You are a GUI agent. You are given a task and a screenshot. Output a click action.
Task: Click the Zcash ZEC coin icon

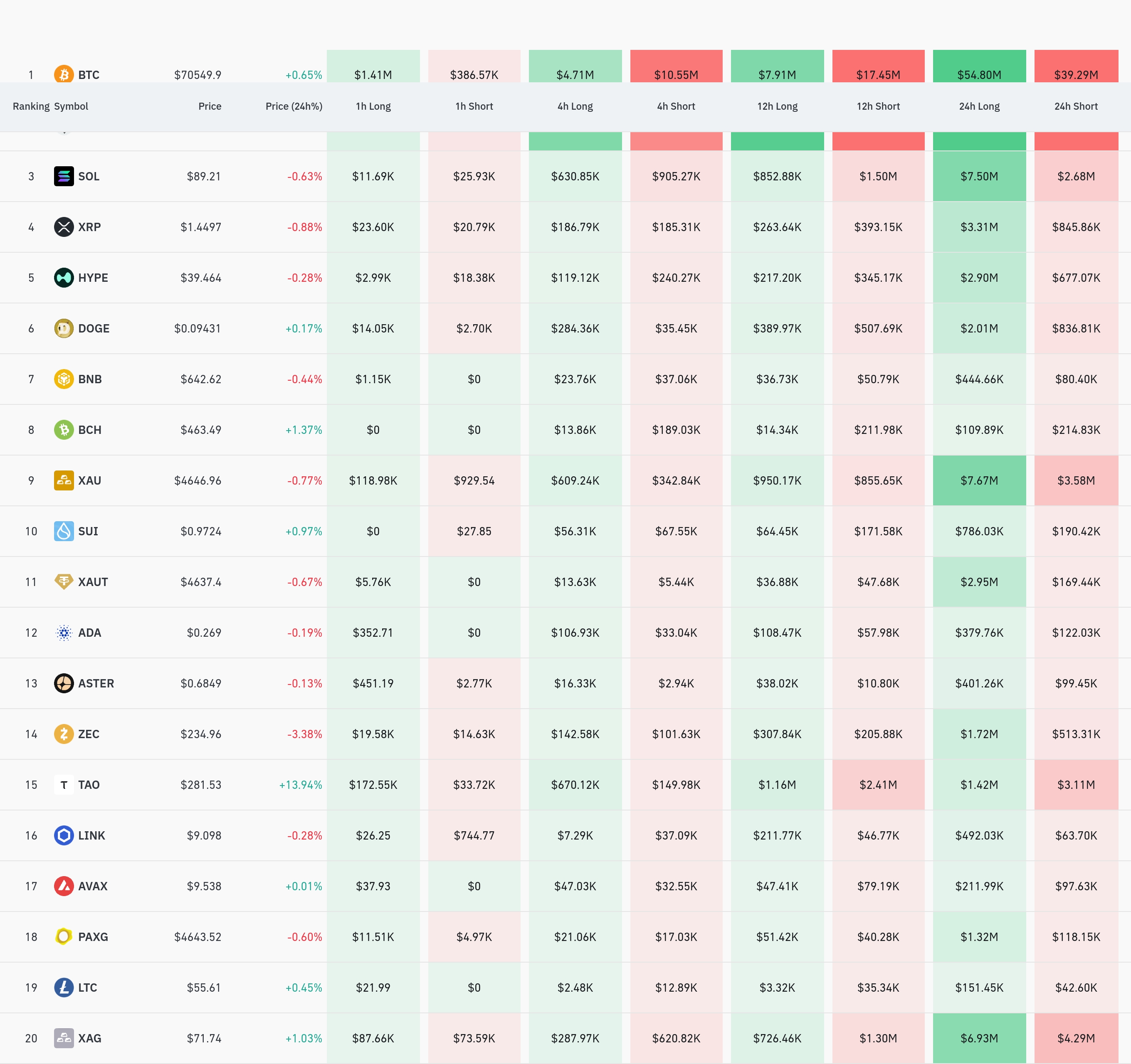coord(64,734)
